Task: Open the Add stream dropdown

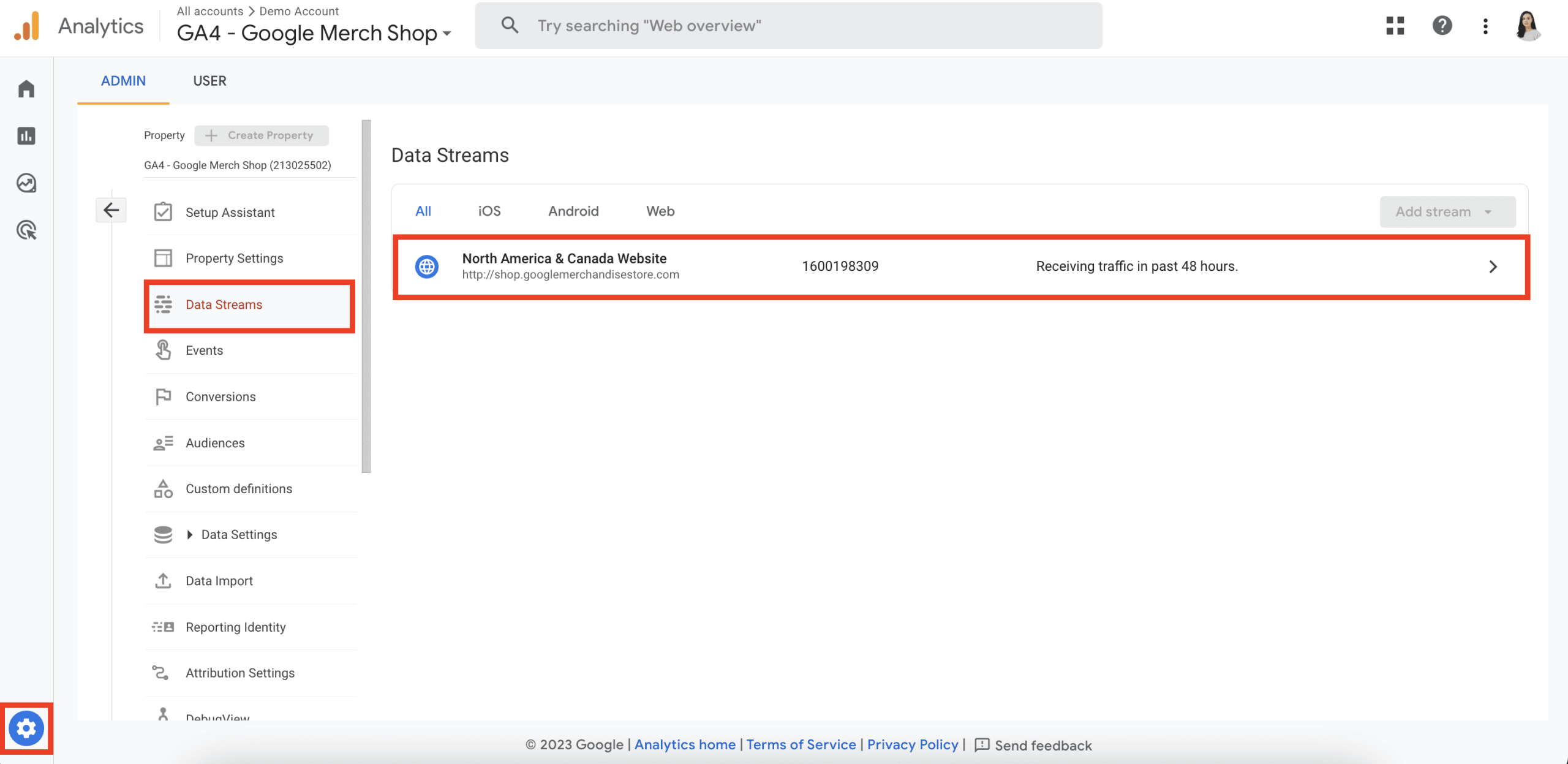Action: click(1448, 212)
